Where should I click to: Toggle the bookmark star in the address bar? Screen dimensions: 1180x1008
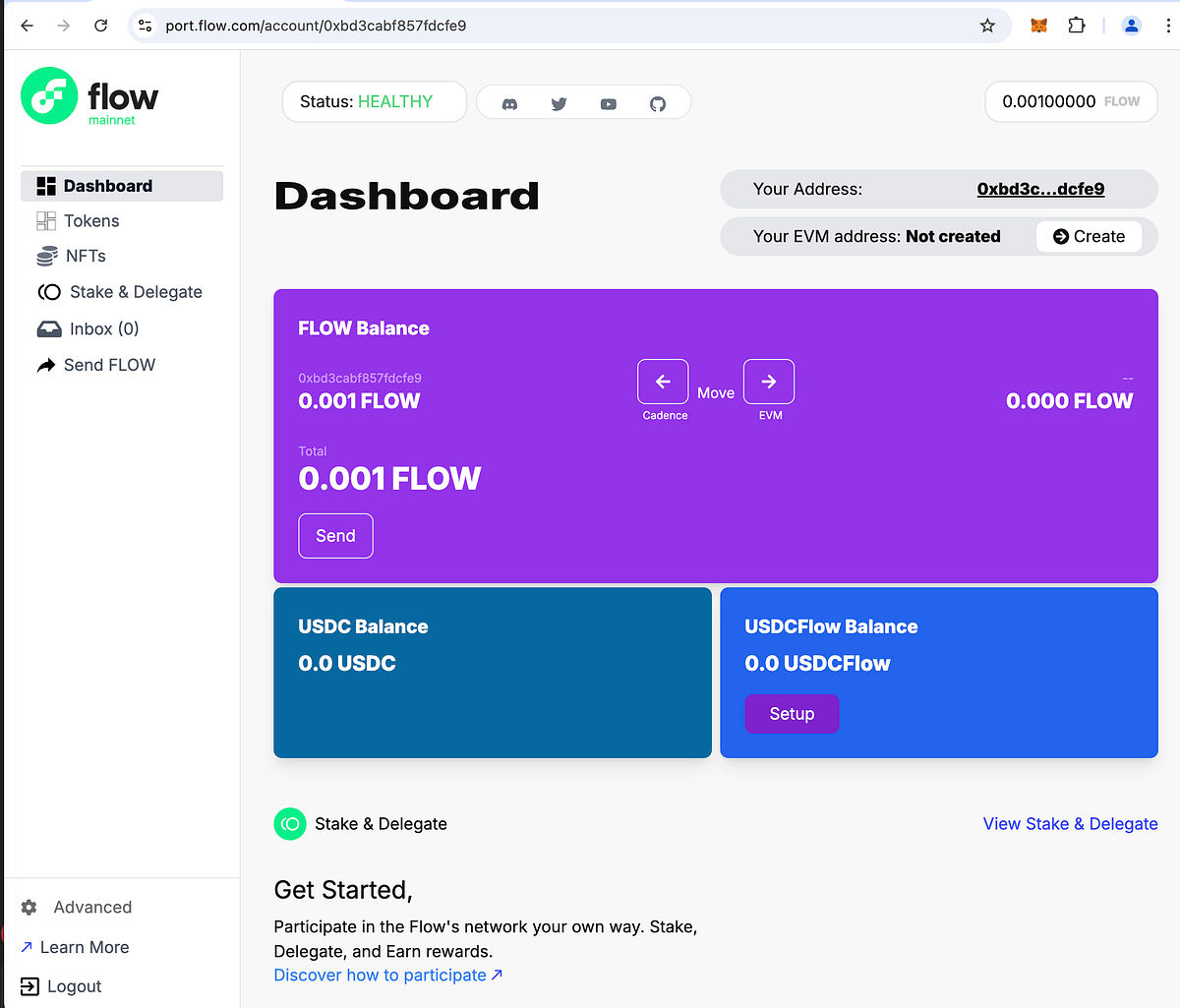click(986, 25)
